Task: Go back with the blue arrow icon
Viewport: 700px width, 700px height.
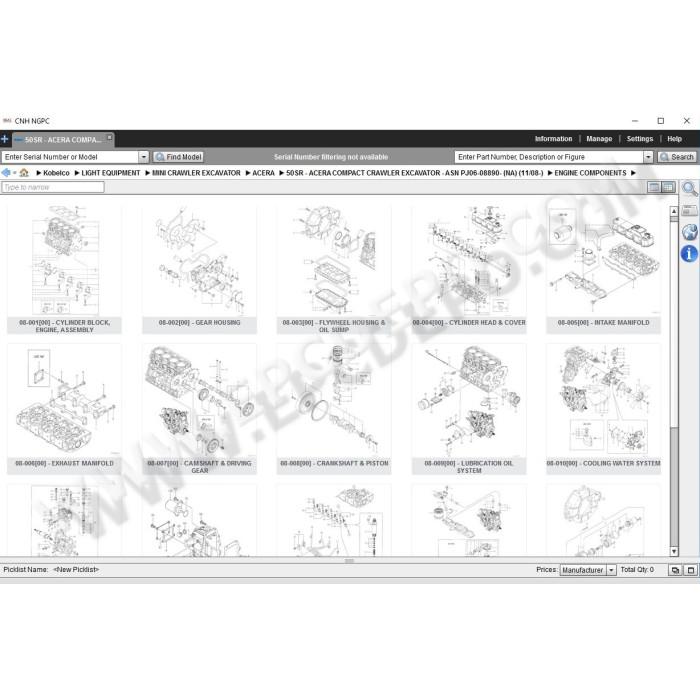Action: click(6, 173)
